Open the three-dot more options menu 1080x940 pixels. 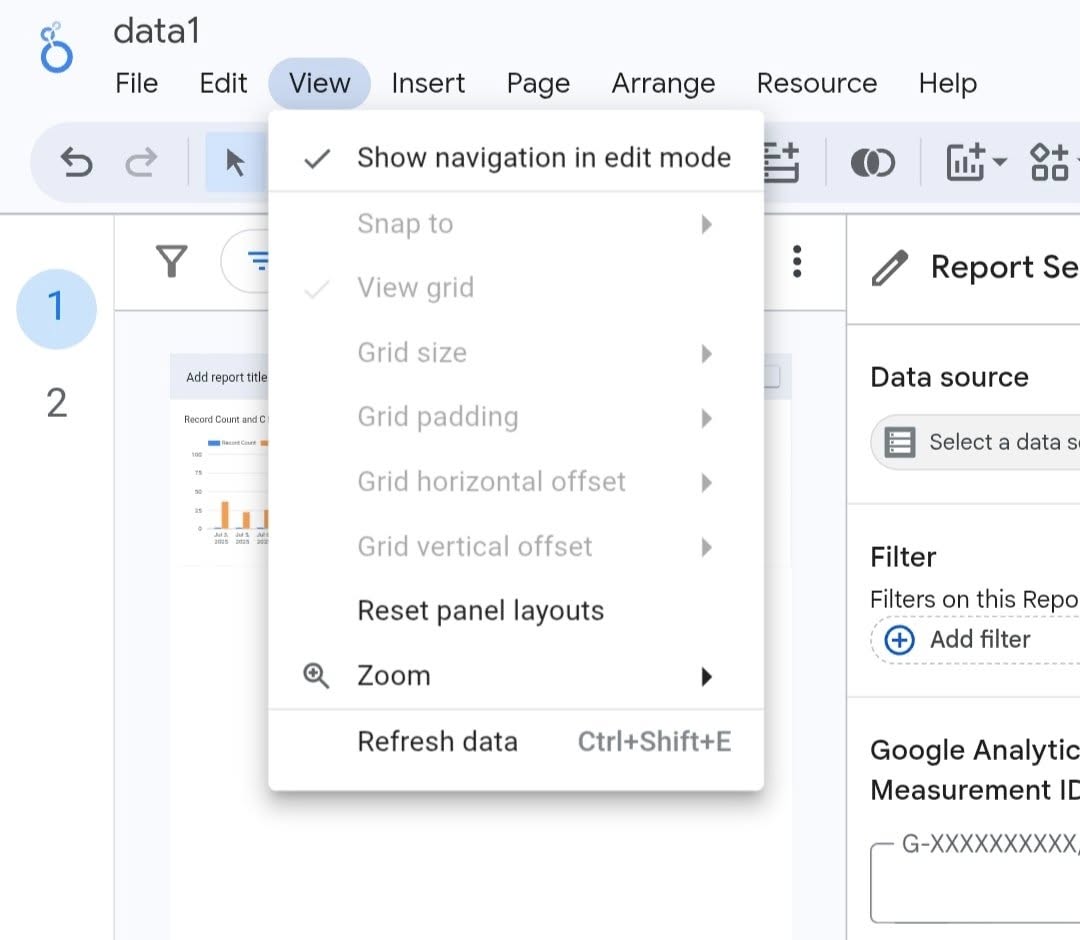pos(797,262)
